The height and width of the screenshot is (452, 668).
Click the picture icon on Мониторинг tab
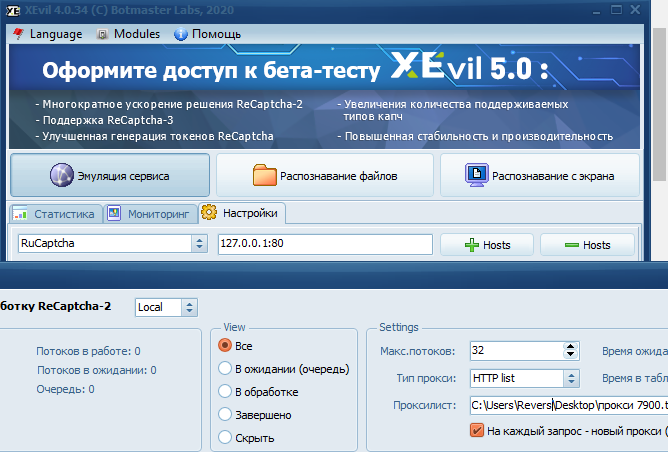point(114,213)
